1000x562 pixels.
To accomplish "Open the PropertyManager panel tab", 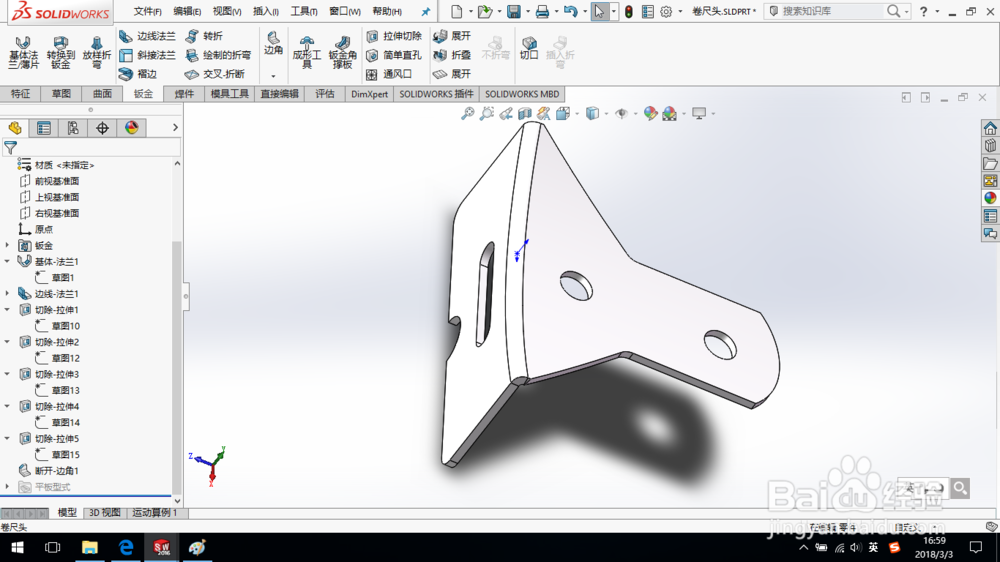I will pos(44,128).
